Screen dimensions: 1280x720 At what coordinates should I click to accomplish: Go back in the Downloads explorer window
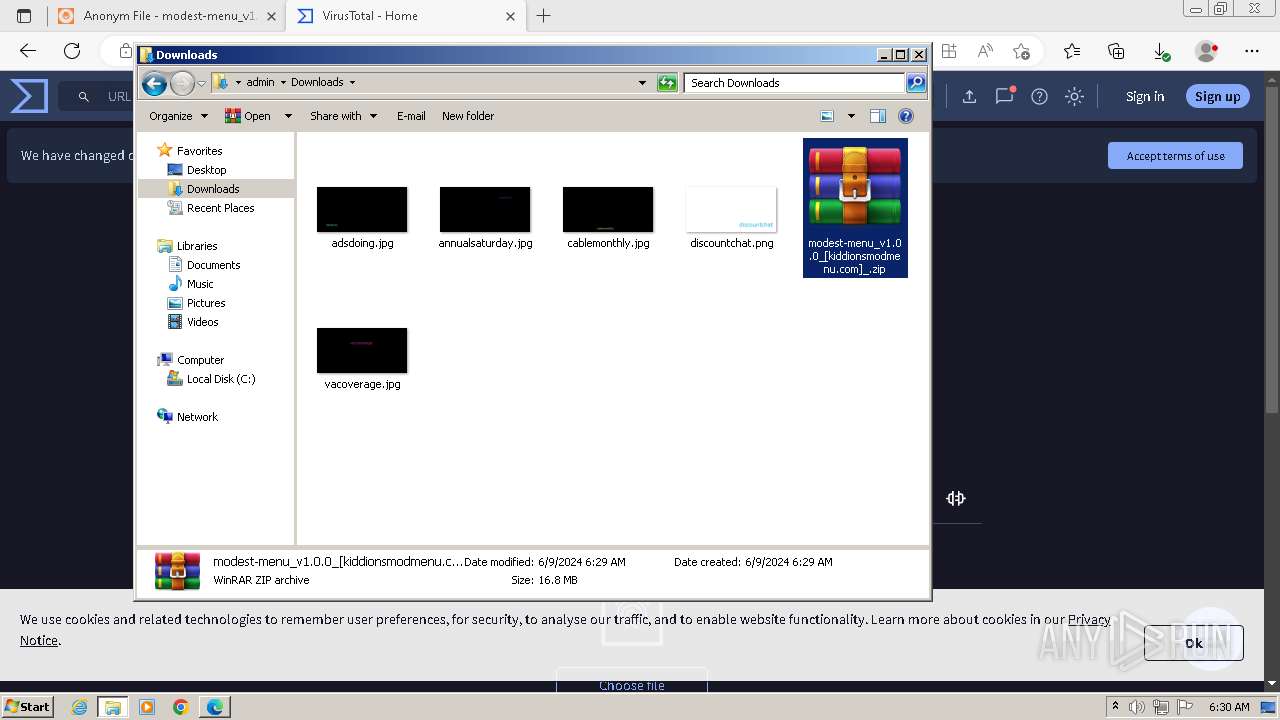pos(154,83)
